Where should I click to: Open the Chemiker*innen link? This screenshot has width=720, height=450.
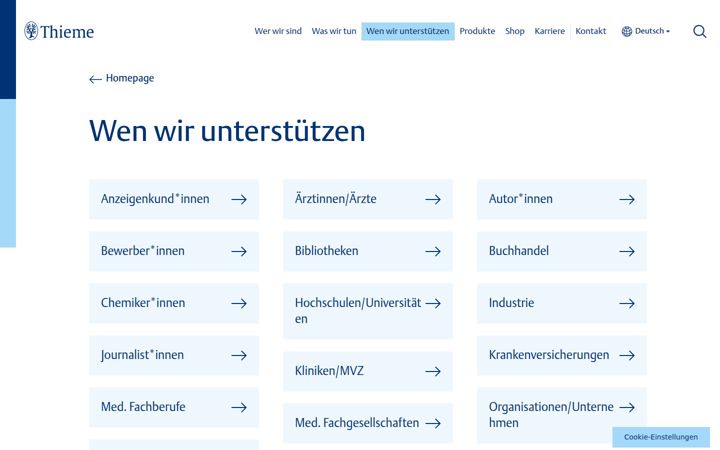[x=174, y=303]
